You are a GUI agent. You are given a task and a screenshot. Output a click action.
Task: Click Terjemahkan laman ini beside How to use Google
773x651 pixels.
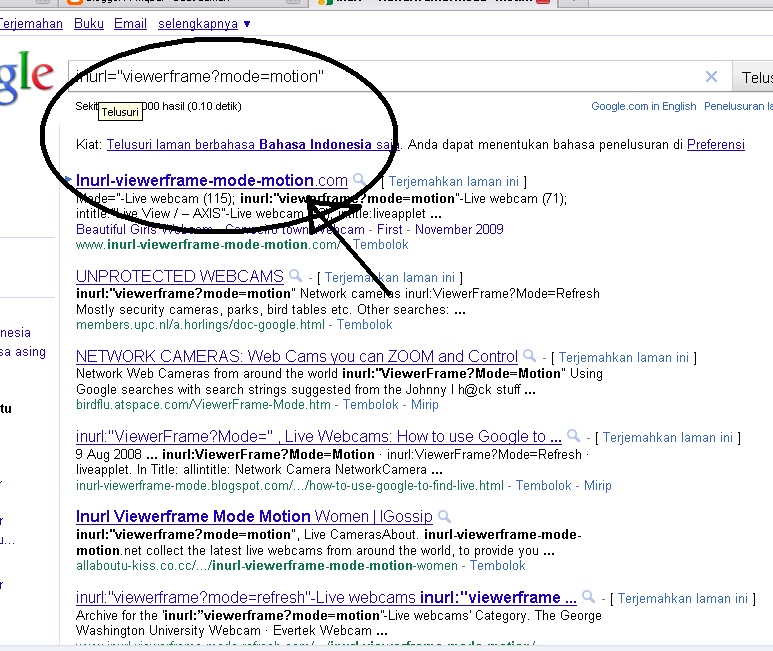coord(668,438)
